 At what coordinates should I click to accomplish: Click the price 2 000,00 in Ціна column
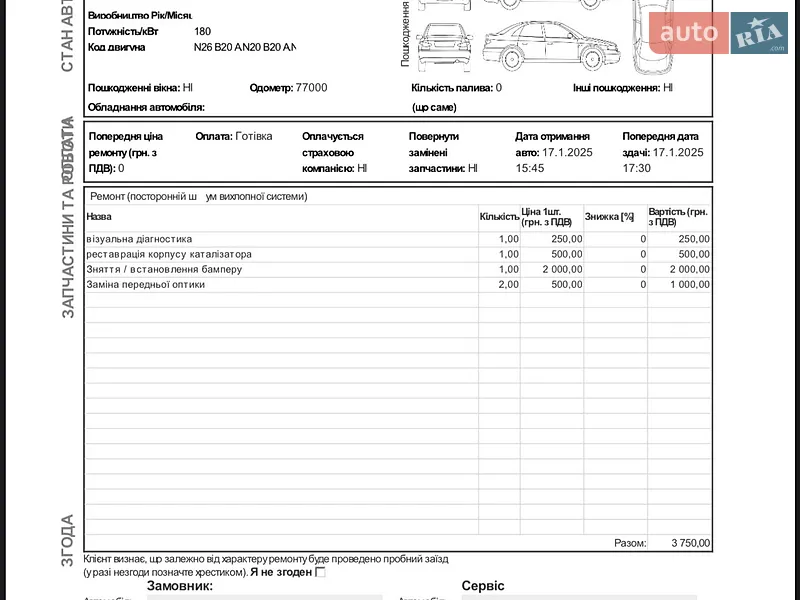point(562,269)
